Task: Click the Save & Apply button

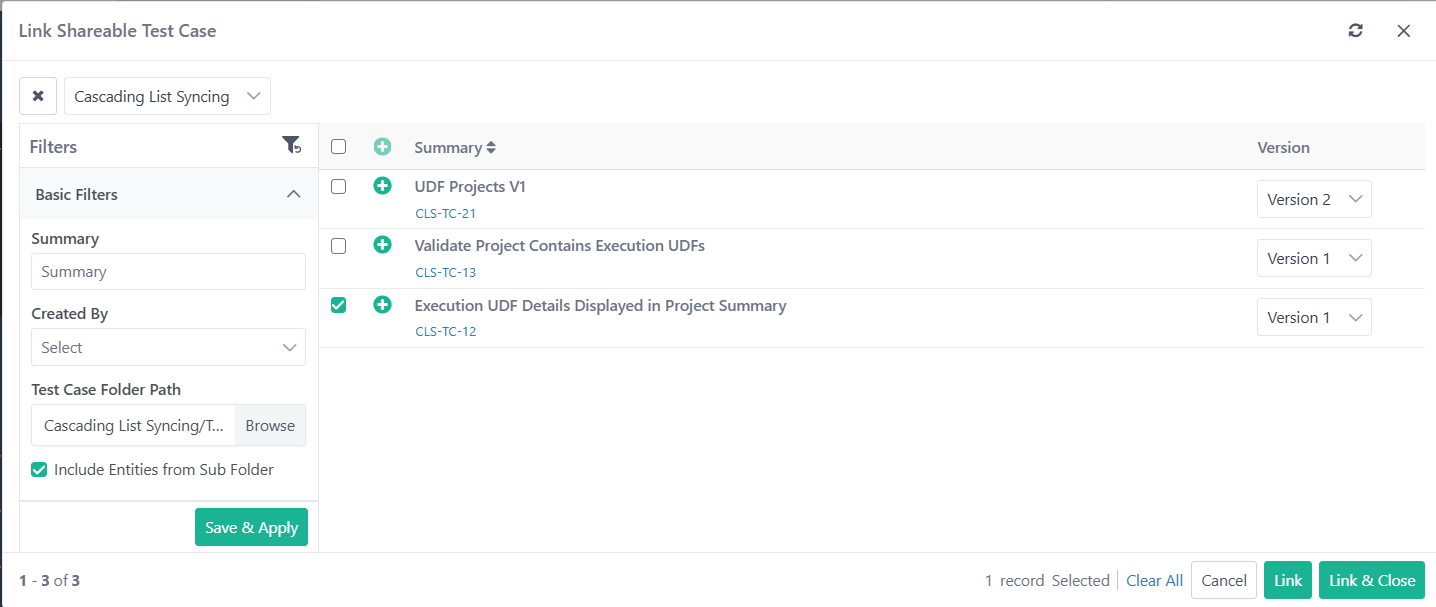Action: [x=251, y=527]
